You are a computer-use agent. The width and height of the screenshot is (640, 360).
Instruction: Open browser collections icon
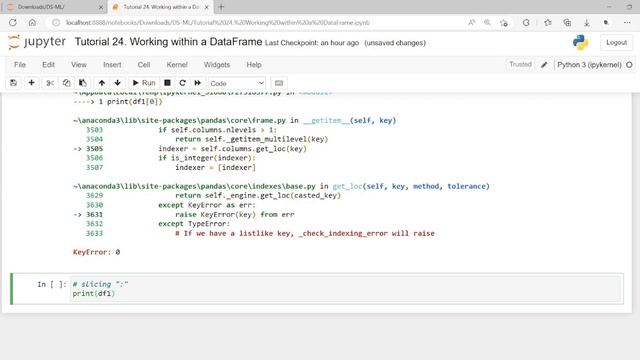567,23
